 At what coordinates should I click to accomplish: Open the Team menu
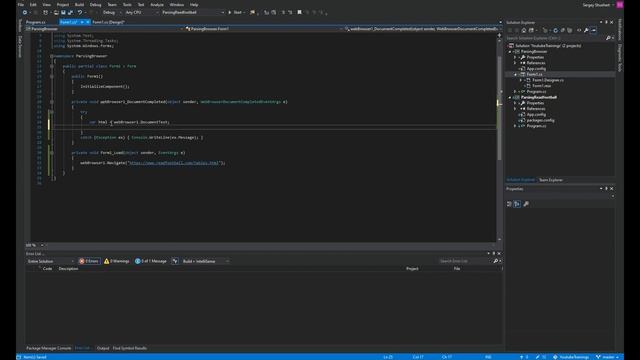click(x=112, y=4)
